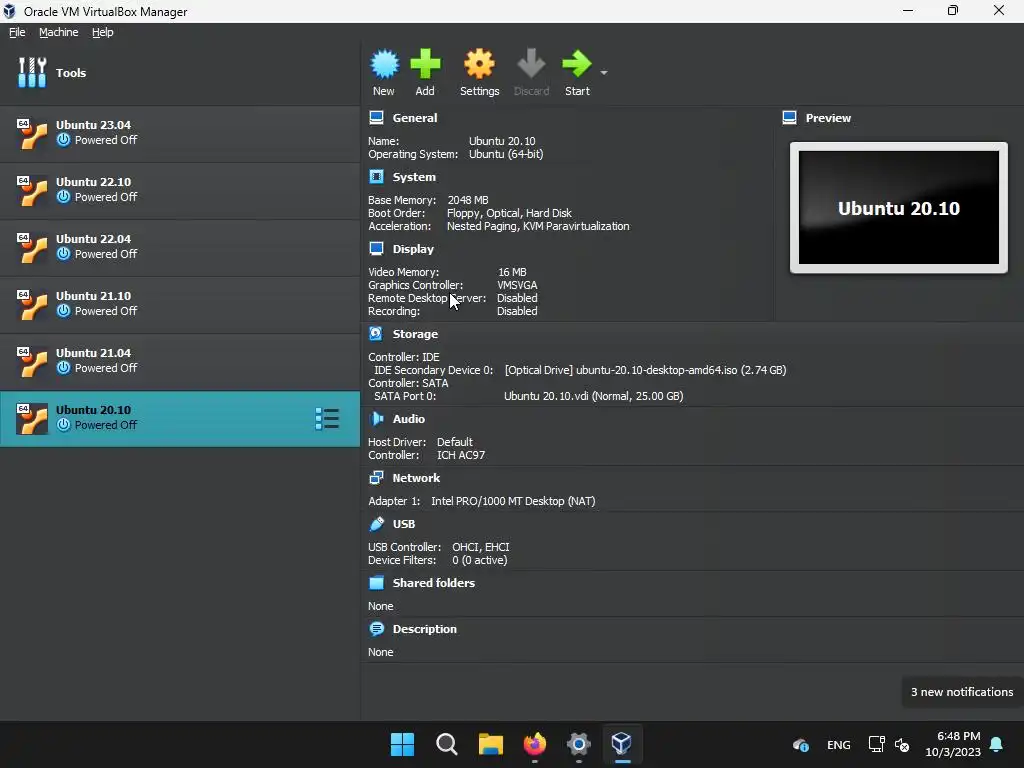The image size is (1024, 768).
Task: Click the ICH AC97 audio controller value
Action: point(461,455)
